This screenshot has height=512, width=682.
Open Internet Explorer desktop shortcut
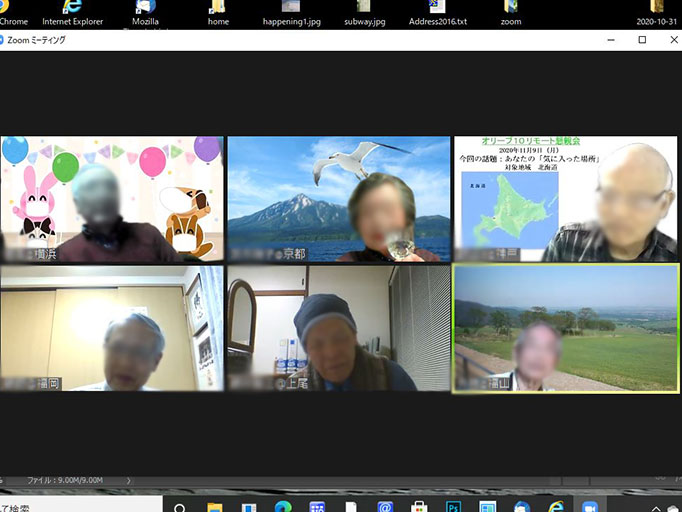coord(72,12)
